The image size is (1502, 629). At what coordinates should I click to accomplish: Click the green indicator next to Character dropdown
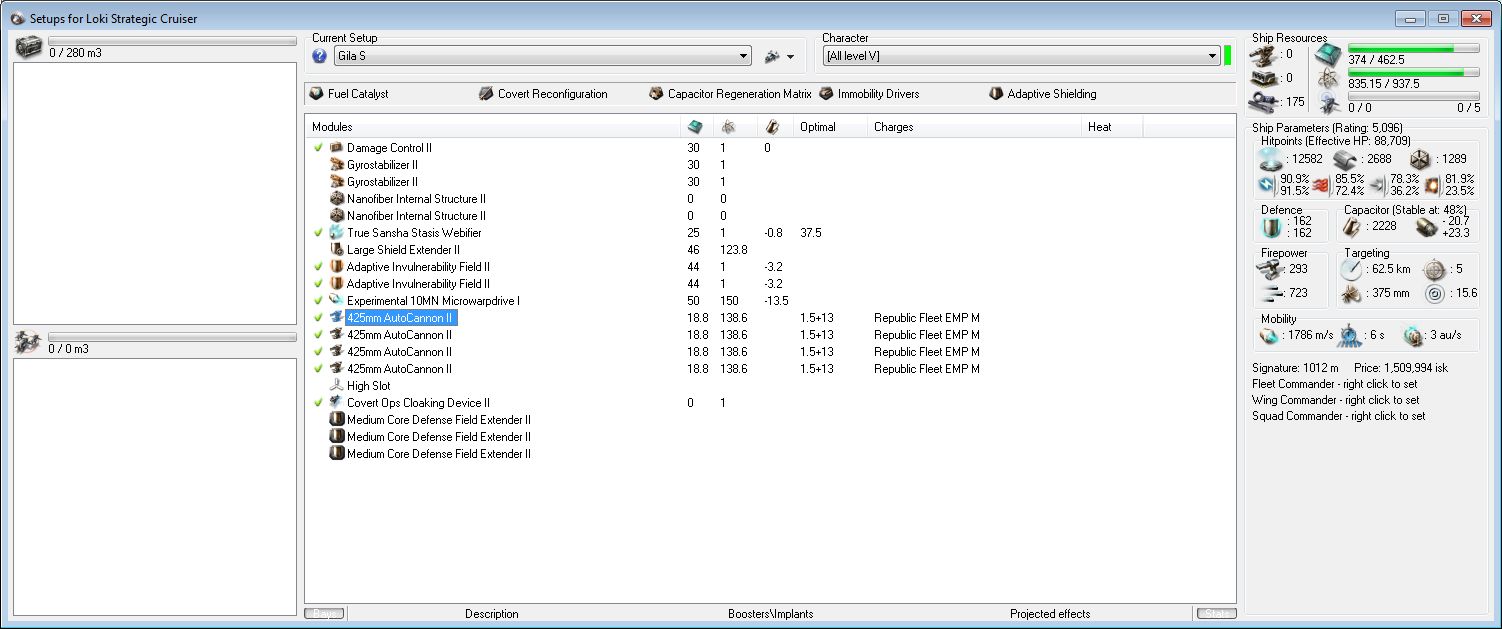(x=1228, y=56)
